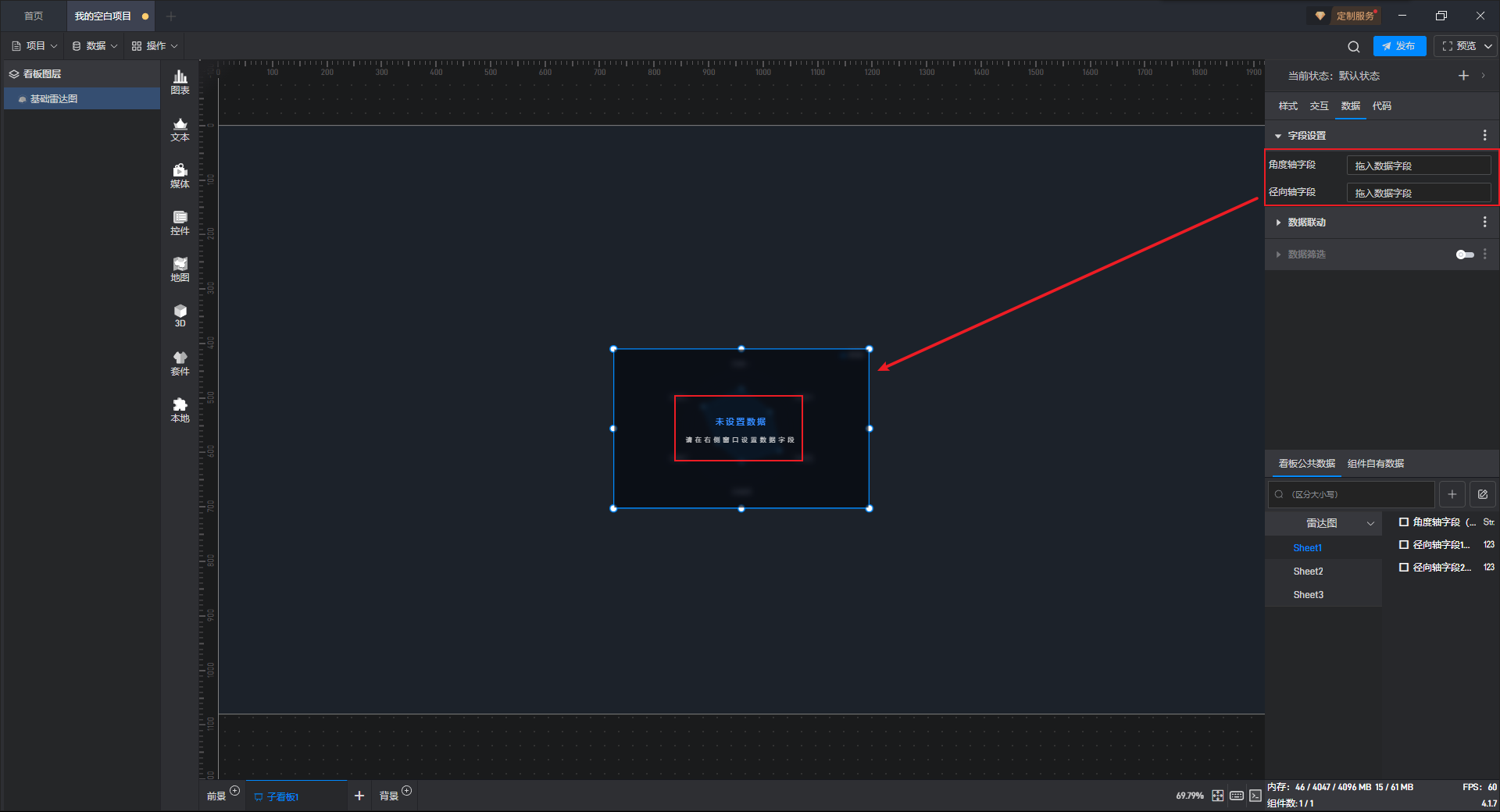The width and height of the screenshot is (1500, 812).
Task: Add a new sub-board with plus icon
Action: [359, 796]
